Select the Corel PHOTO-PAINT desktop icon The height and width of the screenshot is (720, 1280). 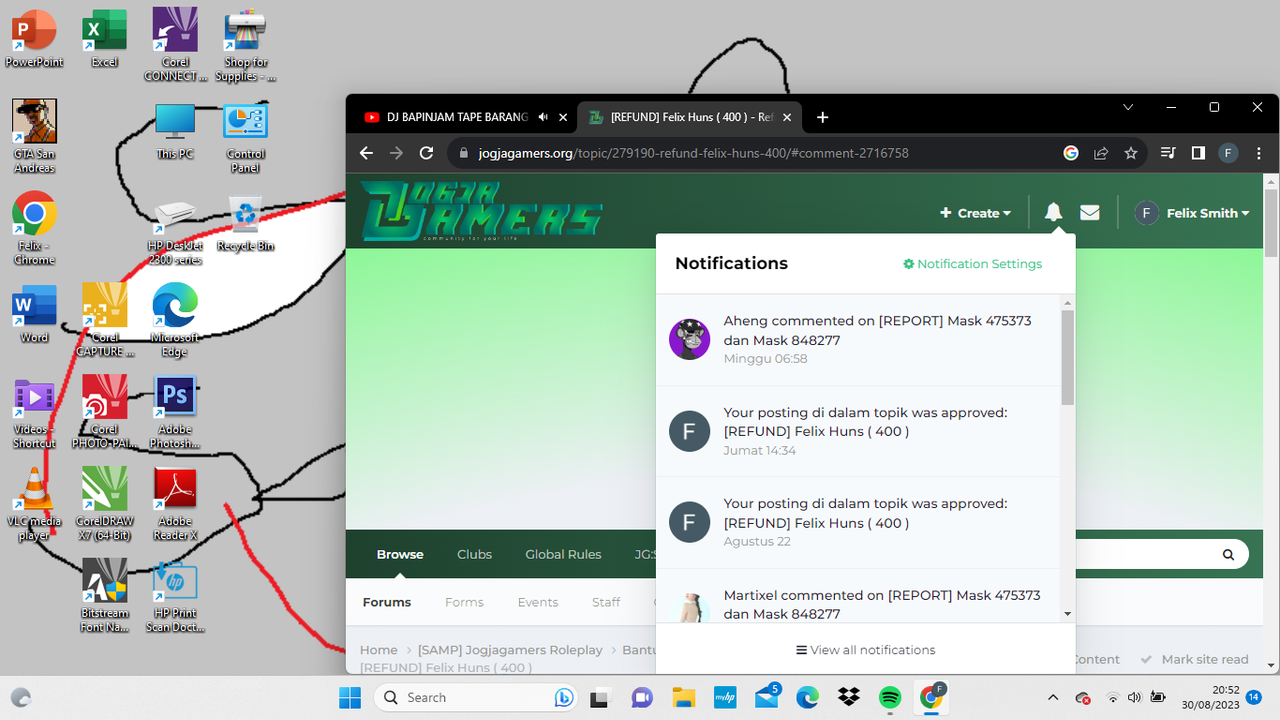pyautogui.click(x=104, y=412)
